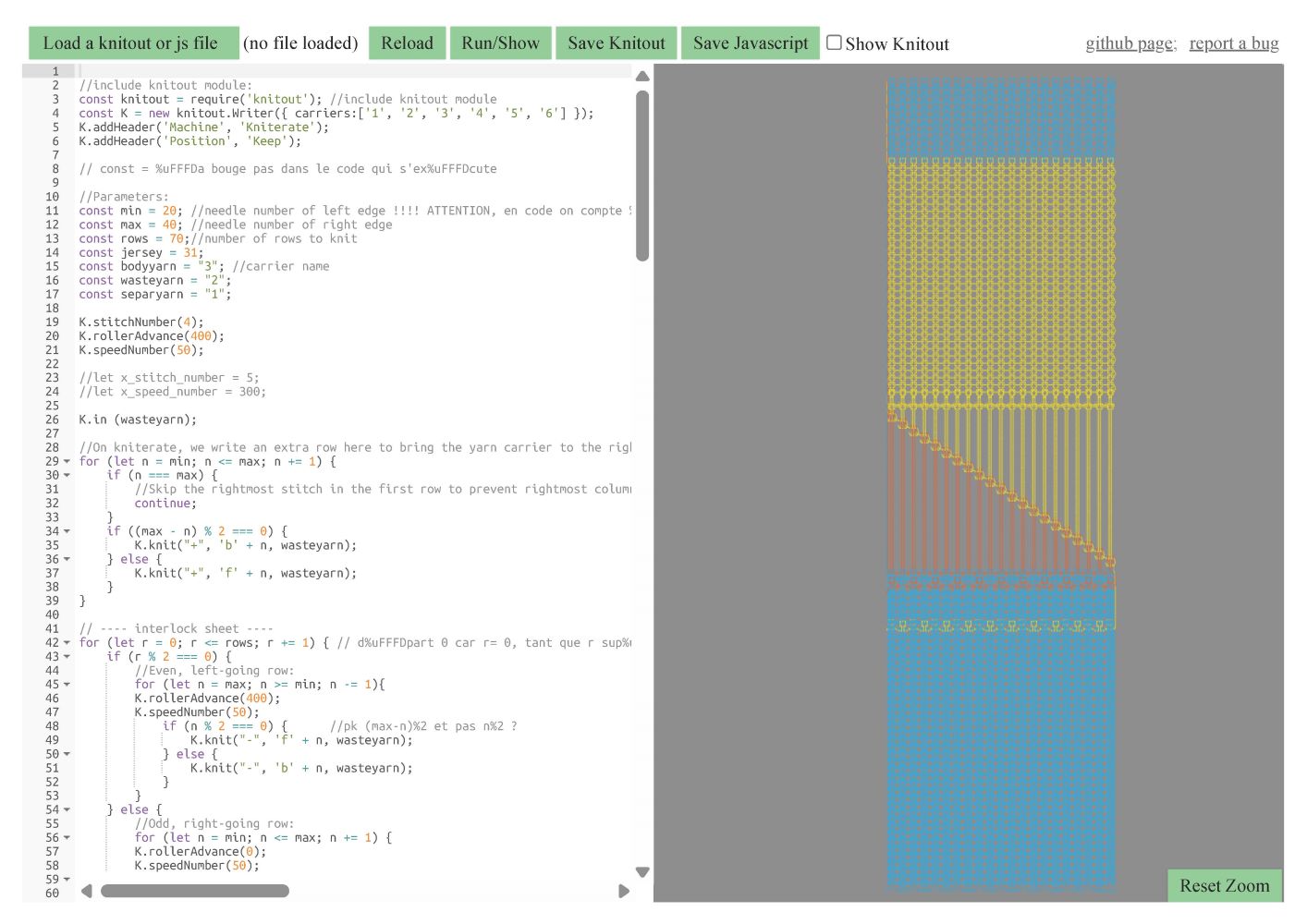Place cursor on 'const min = 20' line
The width and height of the screenshot is (1307, 924).
click(x=354, y=211)
